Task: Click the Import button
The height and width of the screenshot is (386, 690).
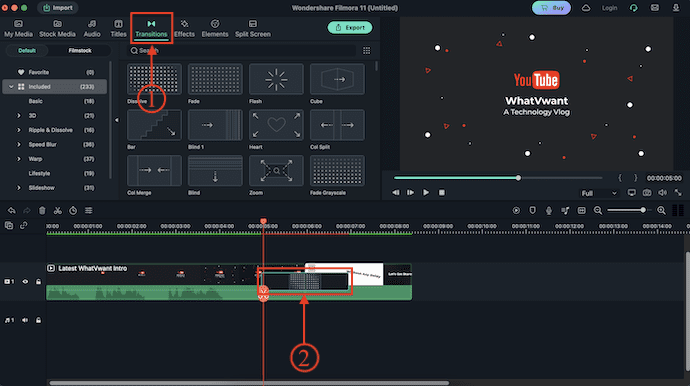Action: point(58,8)
